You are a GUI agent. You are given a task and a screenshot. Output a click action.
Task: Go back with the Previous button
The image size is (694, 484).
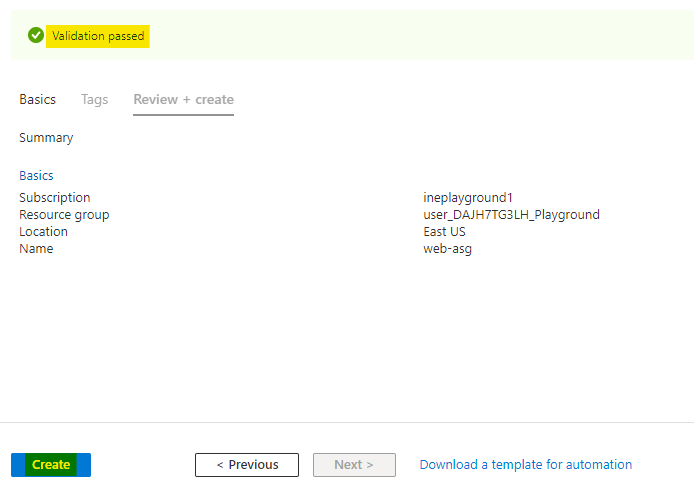(246, 465)
